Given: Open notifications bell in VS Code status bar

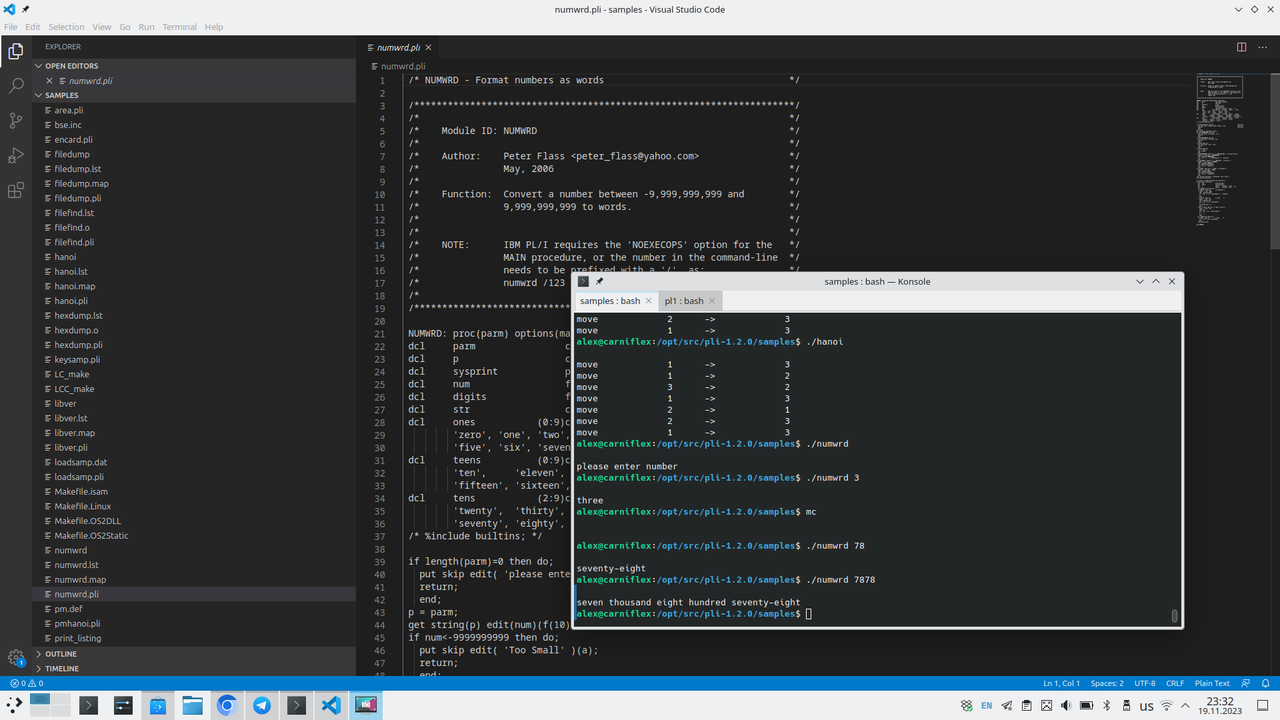Looking at the screenshot, I should pyautogui.click(x=1266, y=684).
